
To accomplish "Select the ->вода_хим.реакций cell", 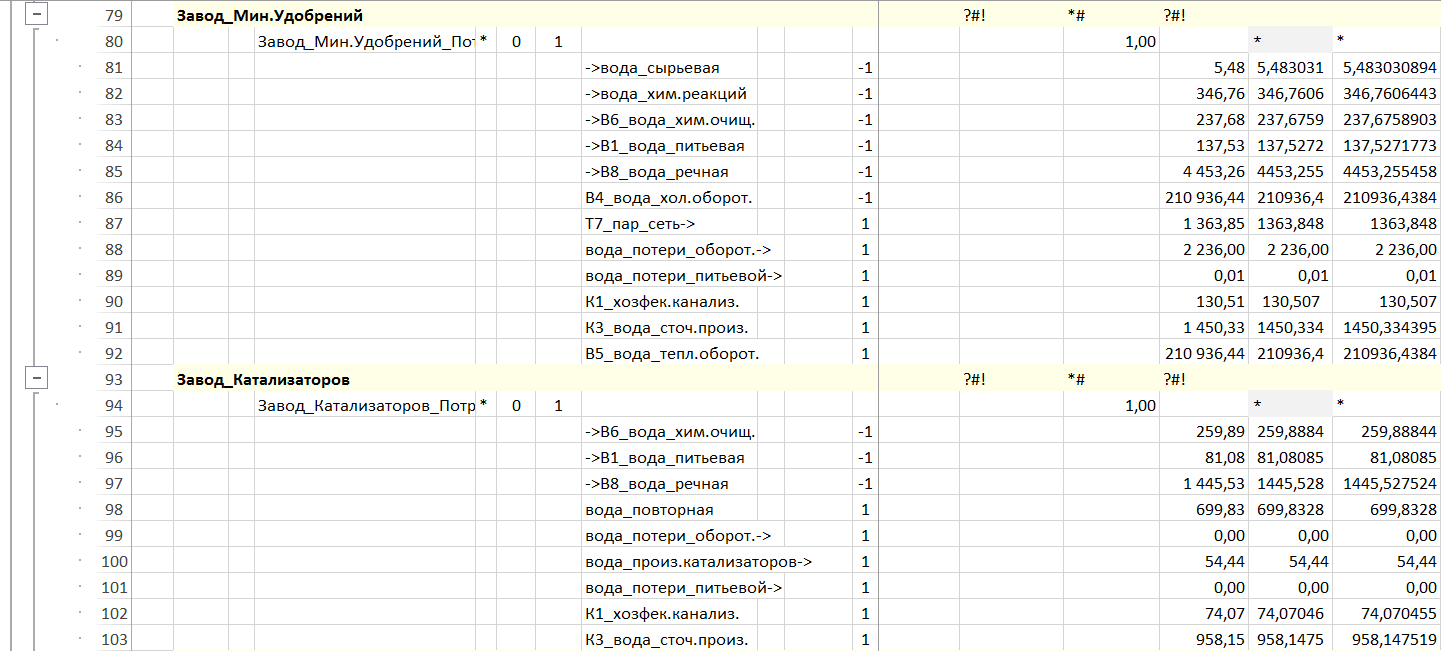I will [665, 94].
